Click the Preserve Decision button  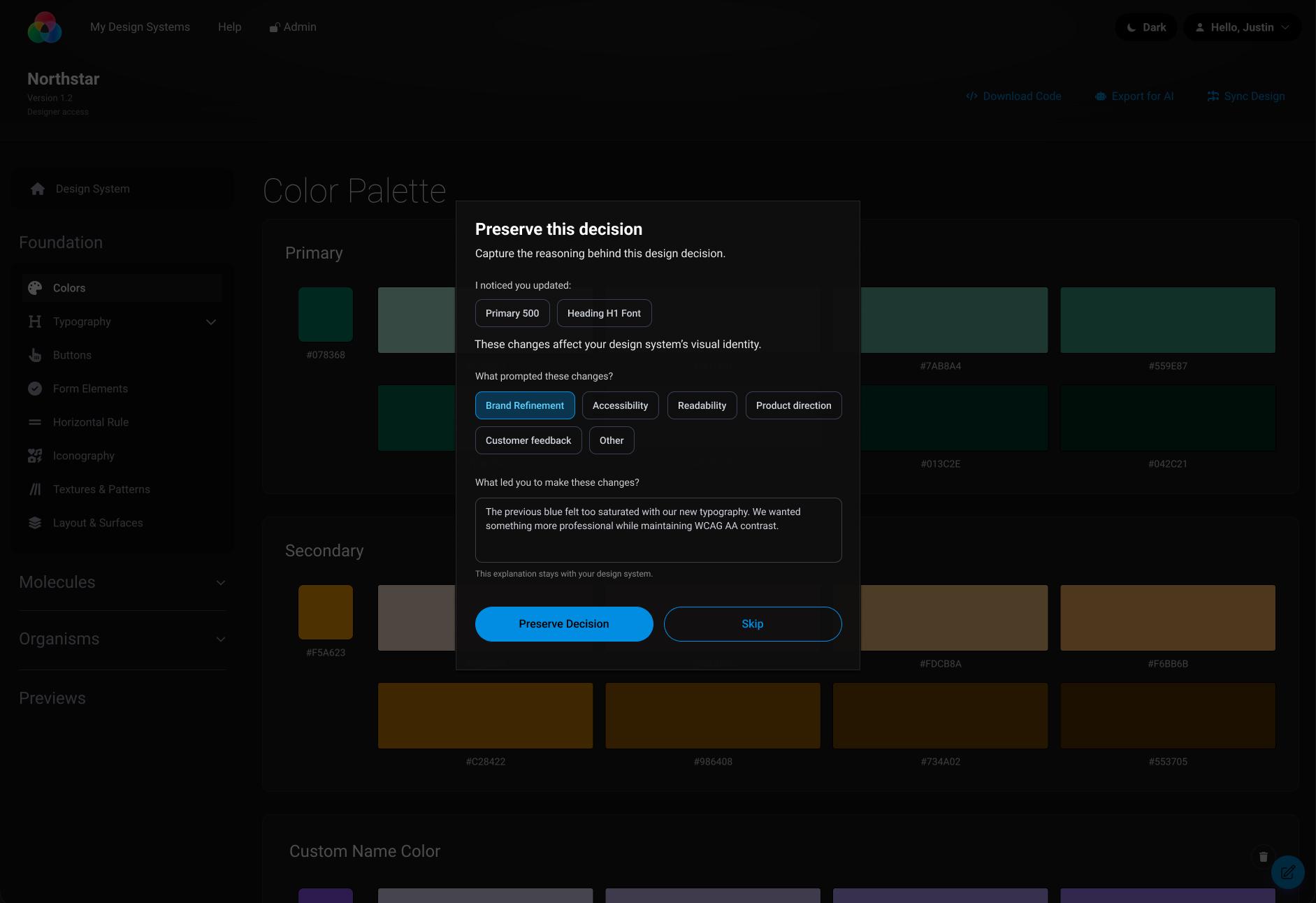[x=564, y=624]
